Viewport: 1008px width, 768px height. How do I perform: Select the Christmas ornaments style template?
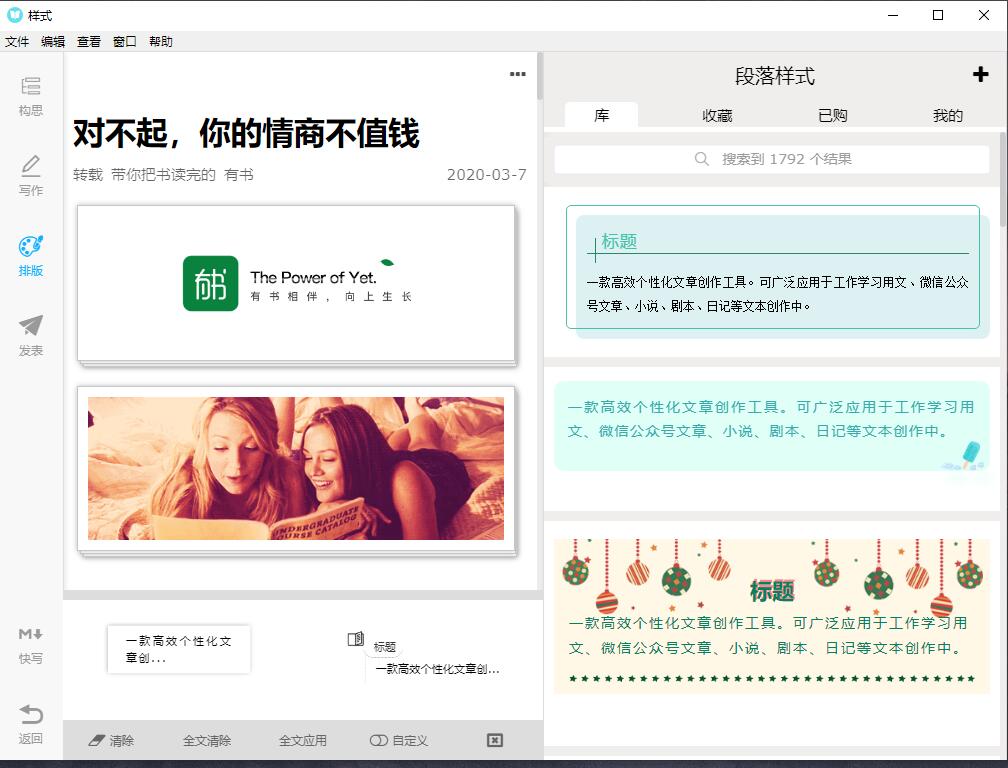[772, 615]
